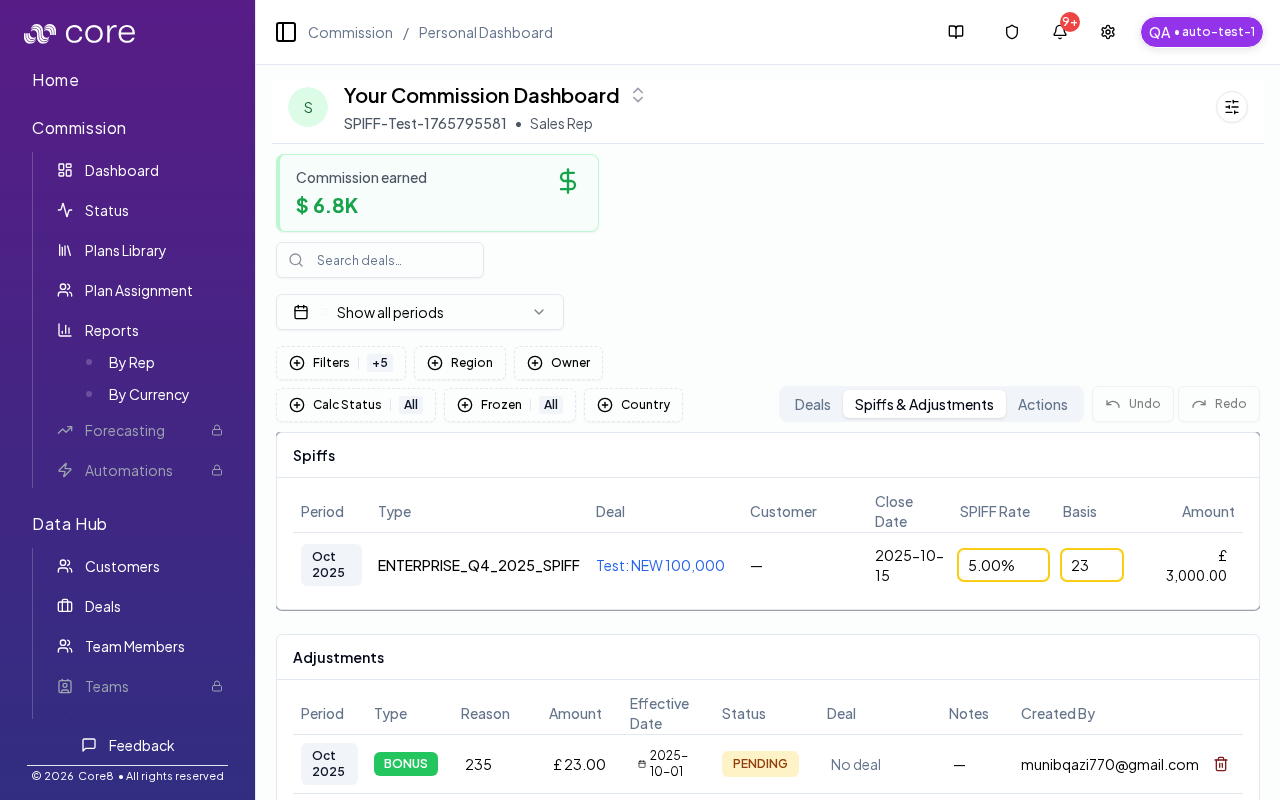Open the Show all periods dropdown
This screenshot has width=1280, height=800.
pyautogui.click(x=420, y=312)
